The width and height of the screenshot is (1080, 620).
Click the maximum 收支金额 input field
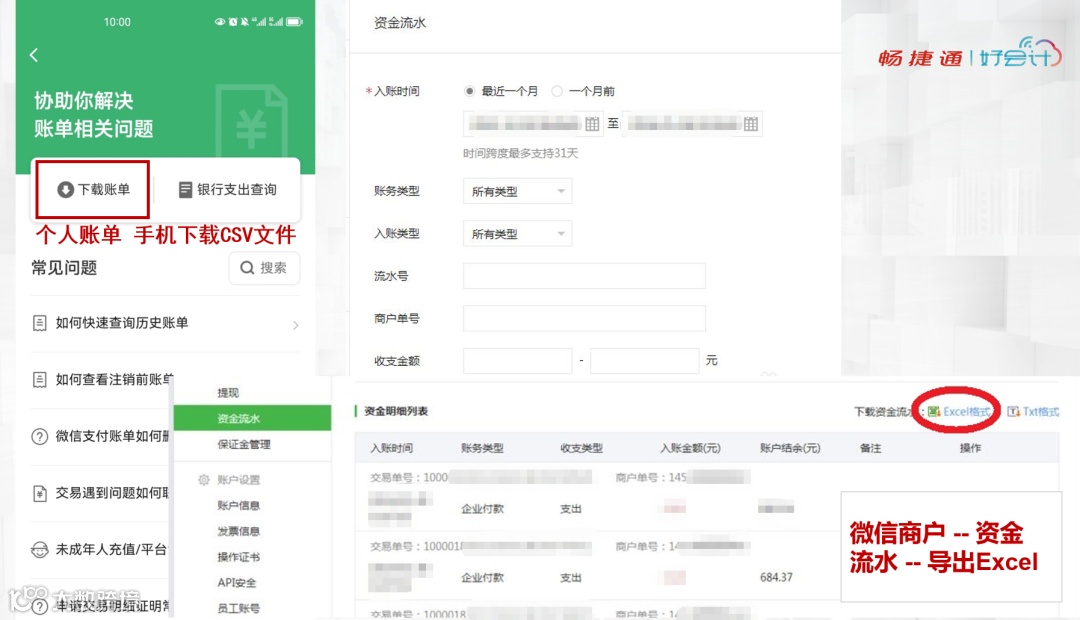coord(645,361)
